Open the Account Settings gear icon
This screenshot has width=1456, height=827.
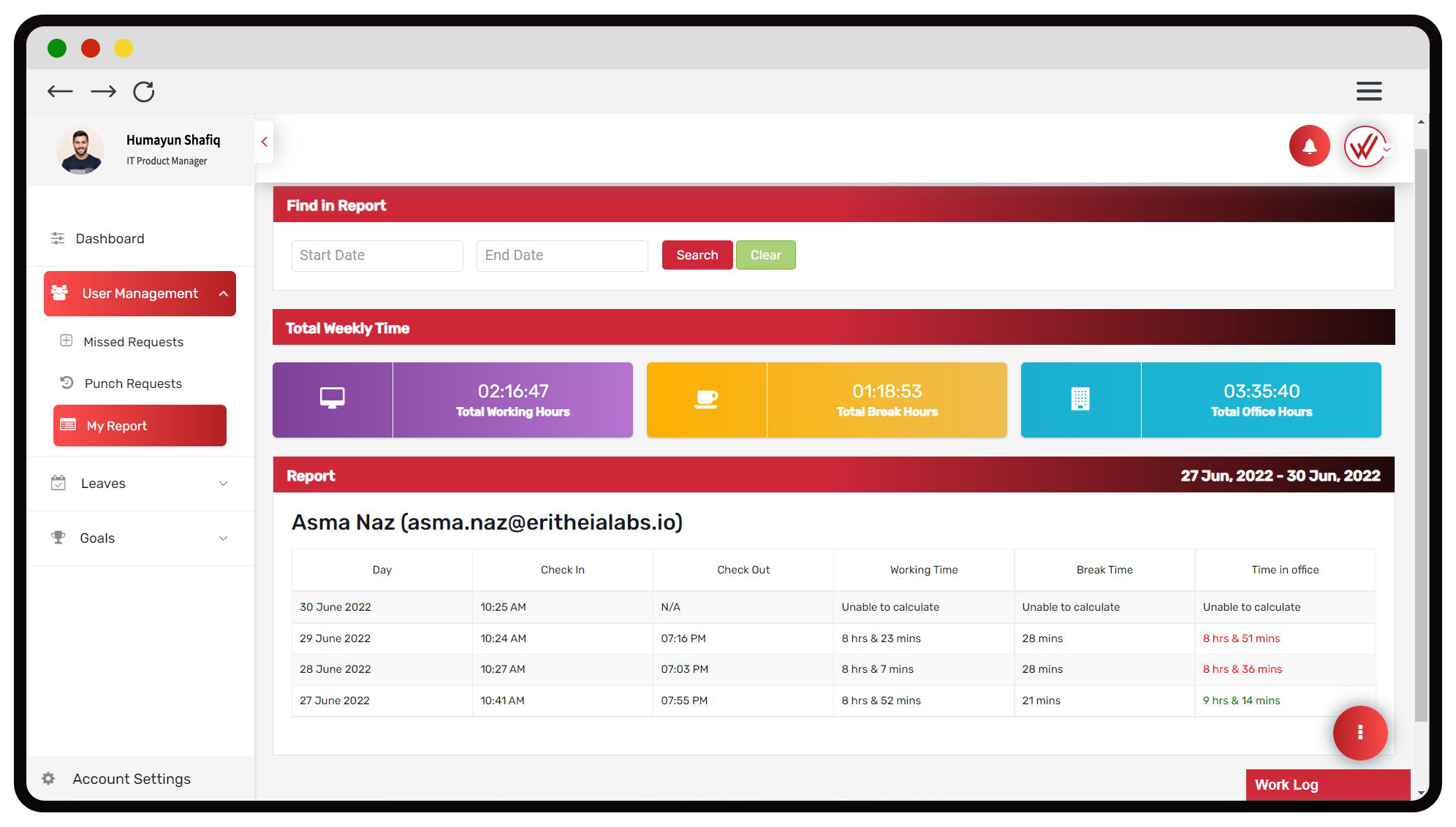48,778
